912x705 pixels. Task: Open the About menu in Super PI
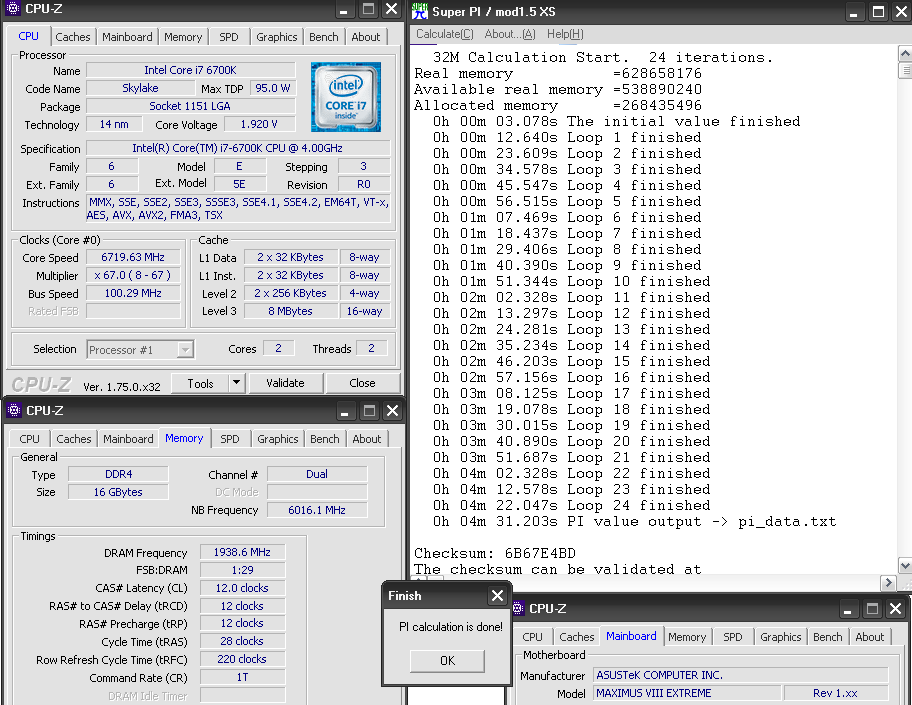point(510,34)
